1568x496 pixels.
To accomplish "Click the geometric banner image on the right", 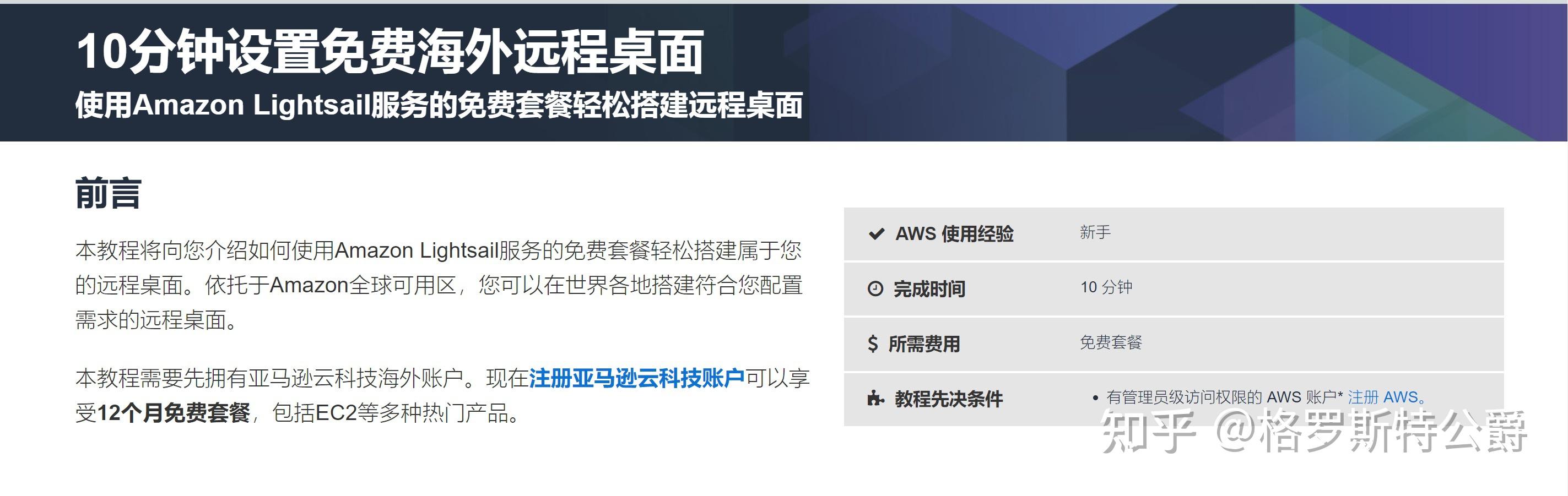I will click(1187, 73).
